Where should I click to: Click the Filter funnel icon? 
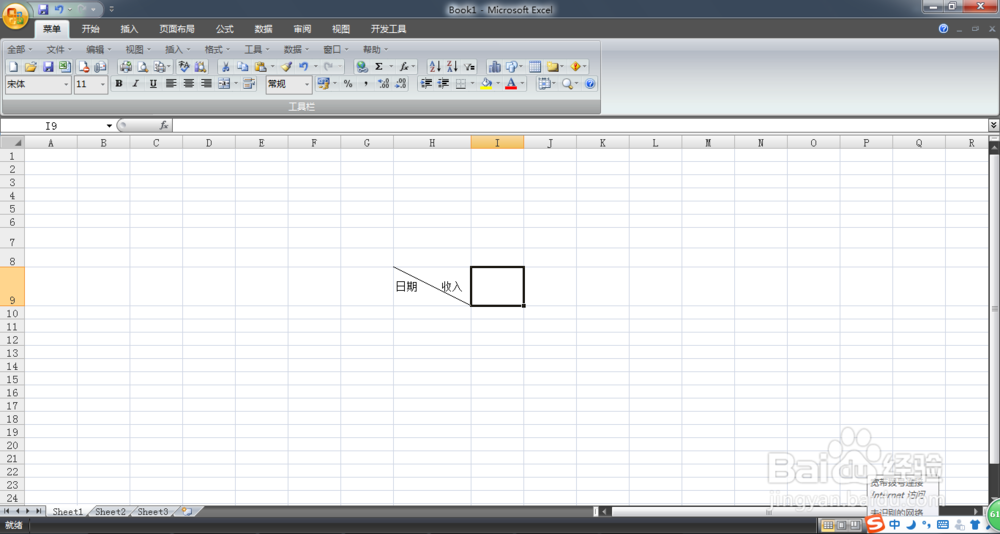pos(469,66)
